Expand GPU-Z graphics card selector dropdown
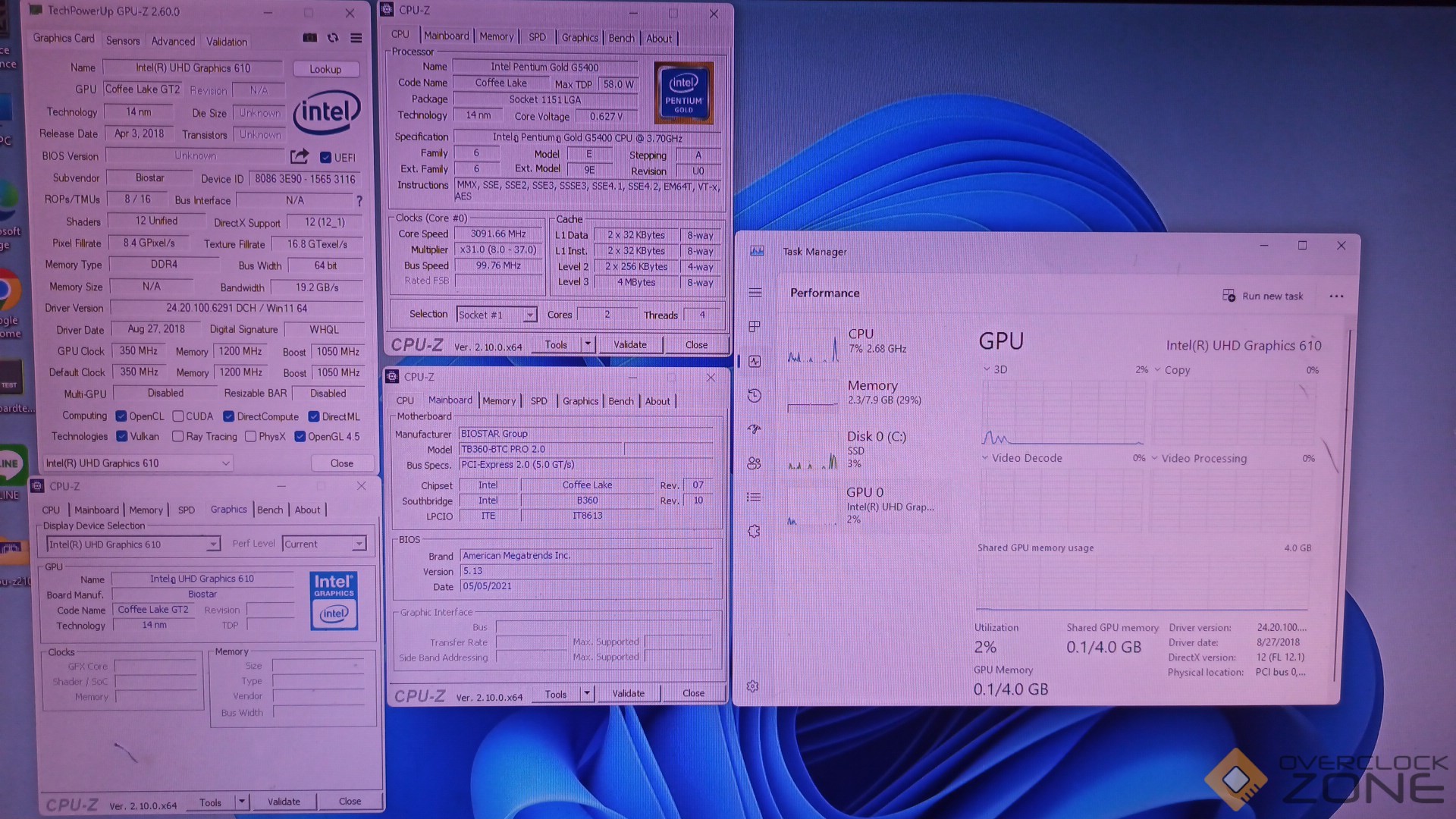The image size is (1456, 819). click(x=225, y=463)
